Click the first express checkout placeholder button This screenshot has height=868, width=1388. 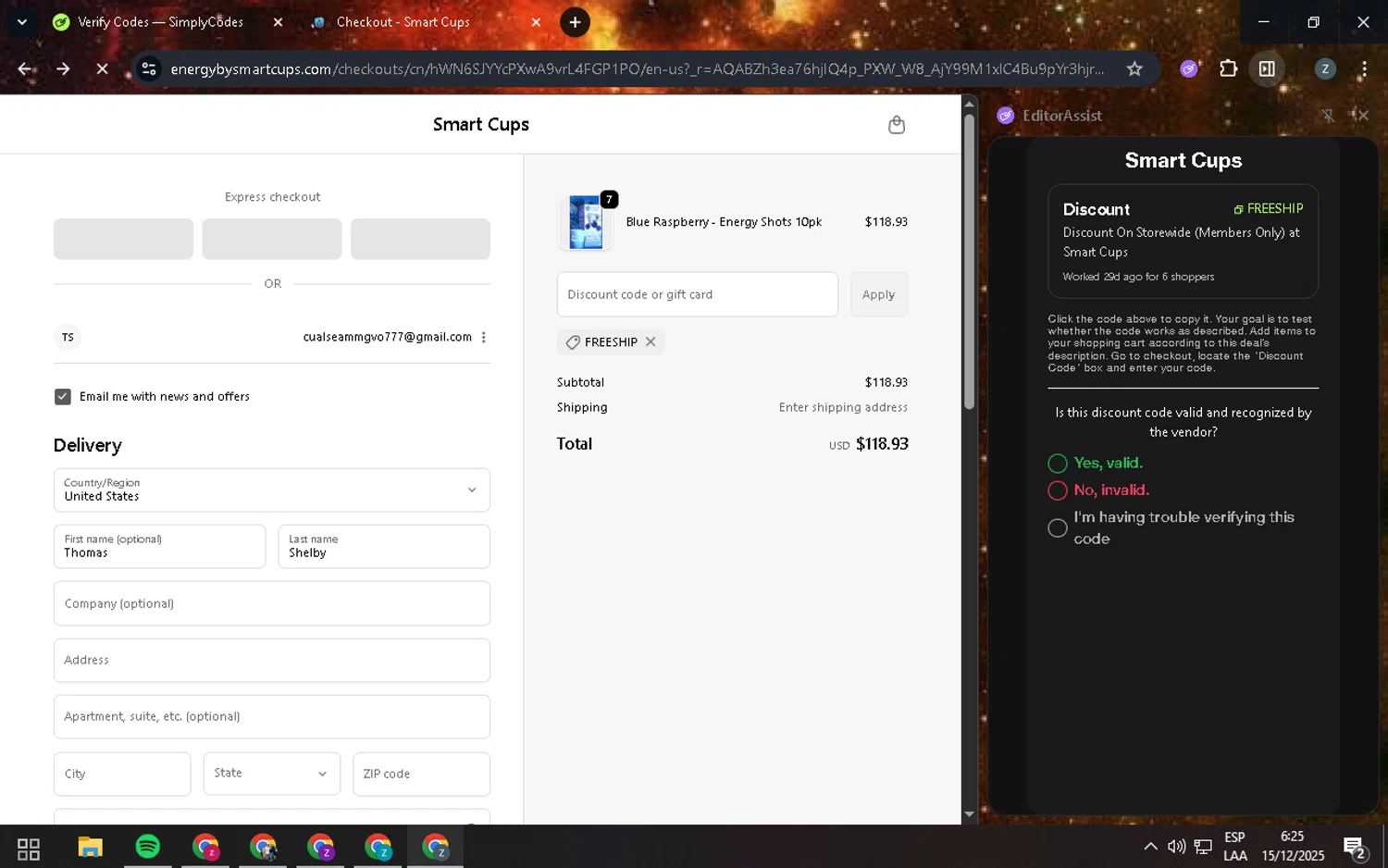(123, 239)
